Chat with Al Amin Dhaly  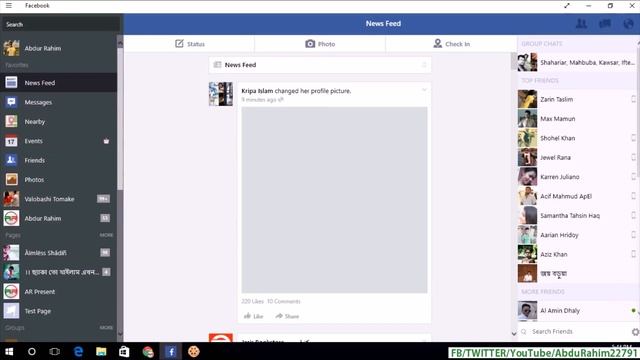(577, 311)
